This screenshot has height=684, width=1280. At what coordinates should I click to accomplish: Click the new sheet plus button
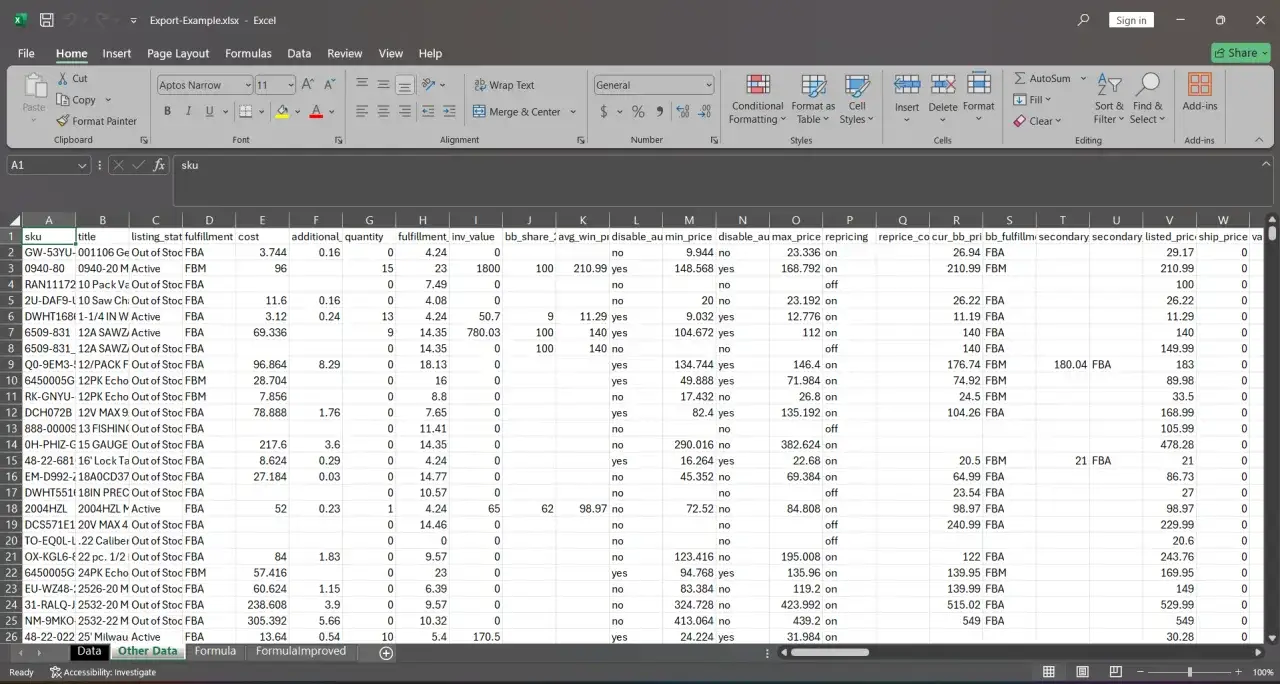tap(386, 653)
